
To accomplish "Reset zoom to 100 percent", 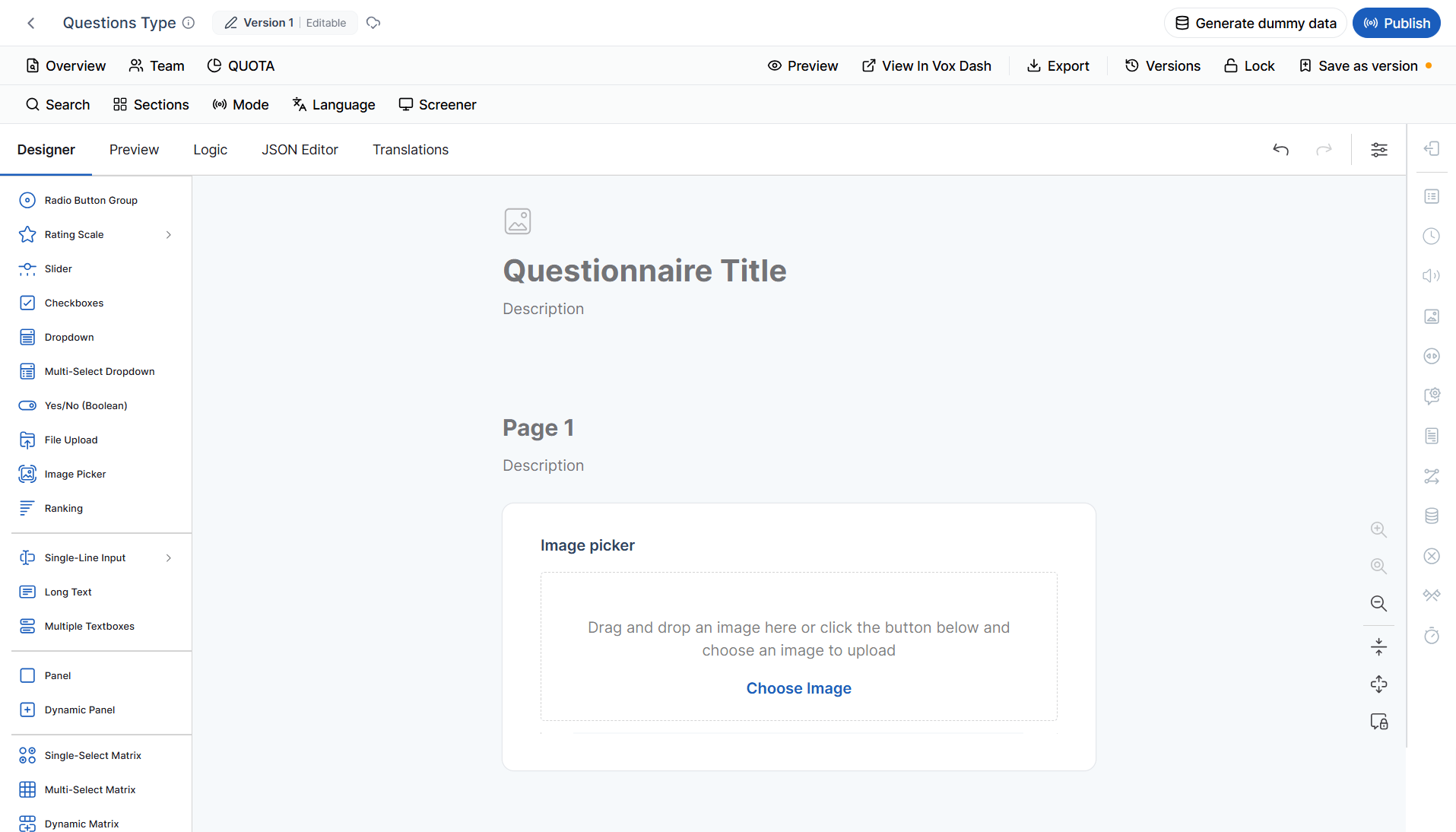I will point(1378,567).
